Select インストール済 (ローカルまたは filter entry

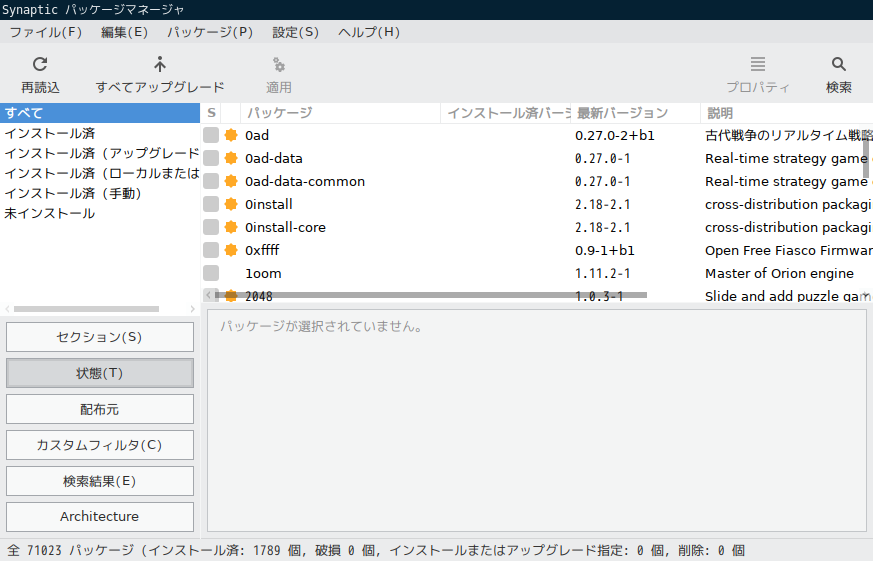tap(100, 173)
